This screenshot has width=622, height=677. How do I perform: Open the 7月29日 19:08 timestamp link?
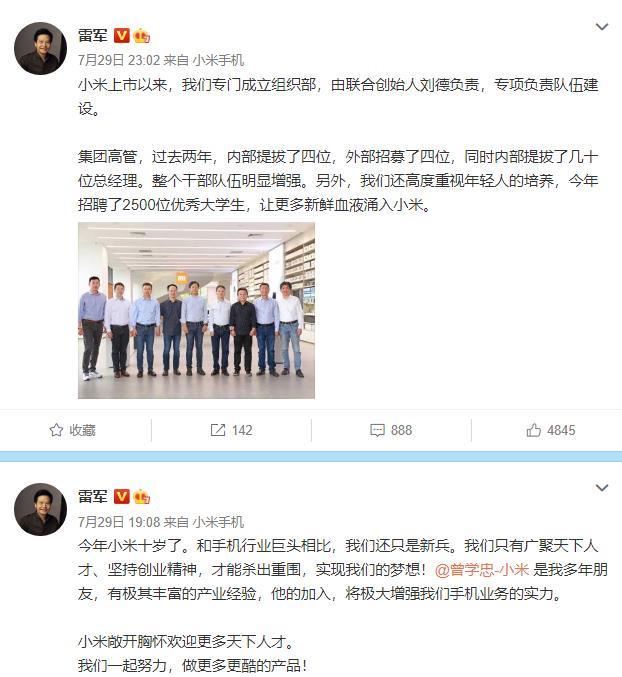click(119, 522)
